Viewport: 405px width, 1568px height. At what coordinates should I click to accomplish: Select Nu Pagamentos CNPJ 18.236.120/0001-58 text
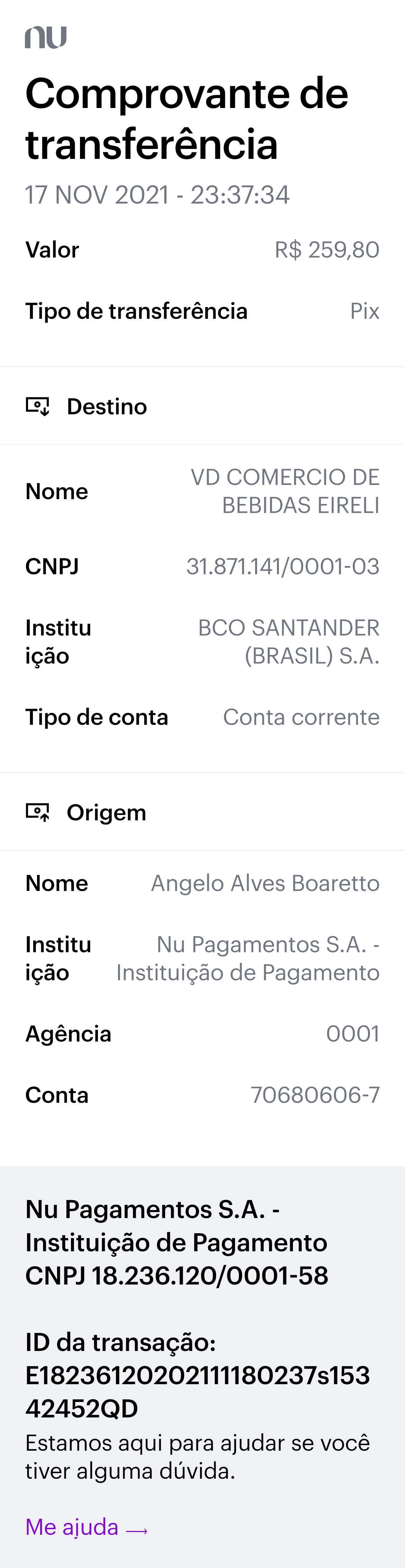[x=177, y=1275]
